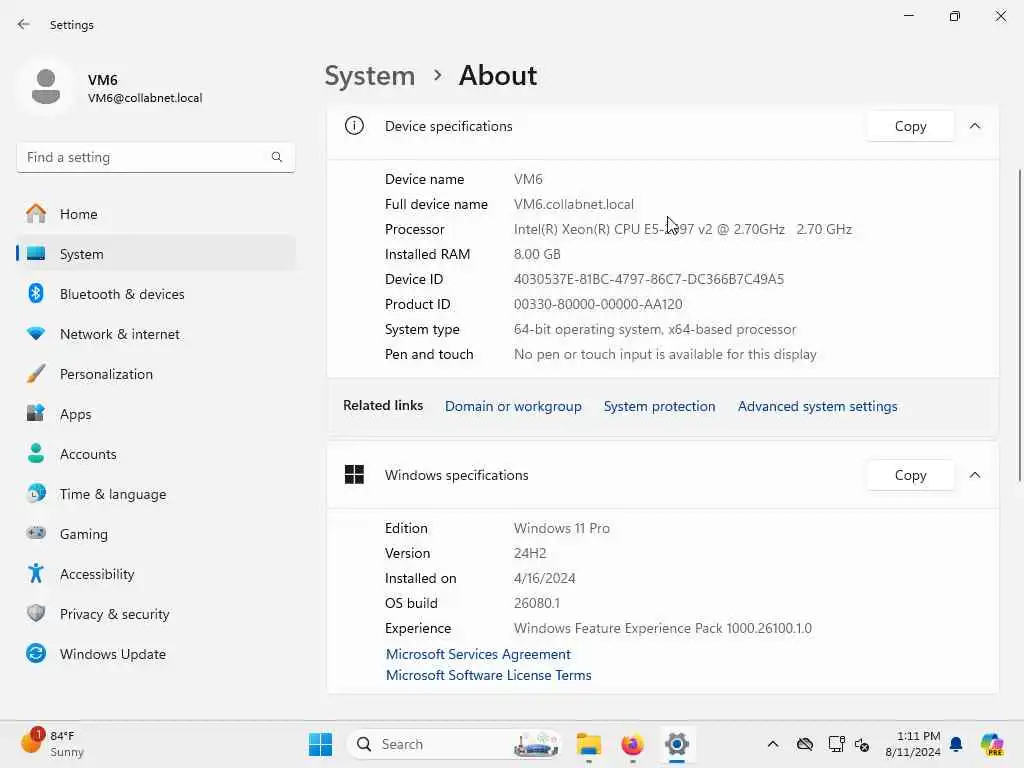This screenshot has width=1024, height=768.
Task: Collapse the Windows specifications section
Action: tap(975, 475)
